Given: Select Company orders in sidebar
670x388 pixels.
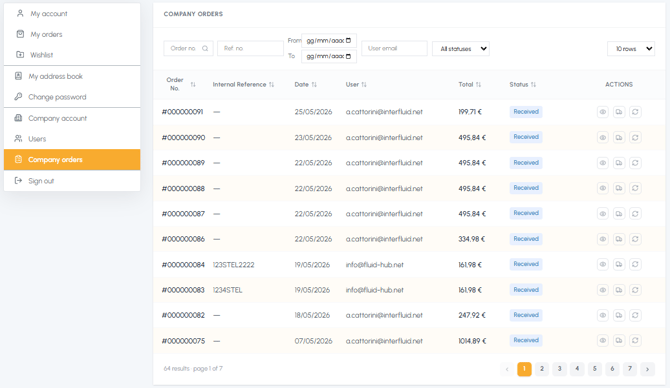Looking at the screenshot, I should [x=72, y=160].
